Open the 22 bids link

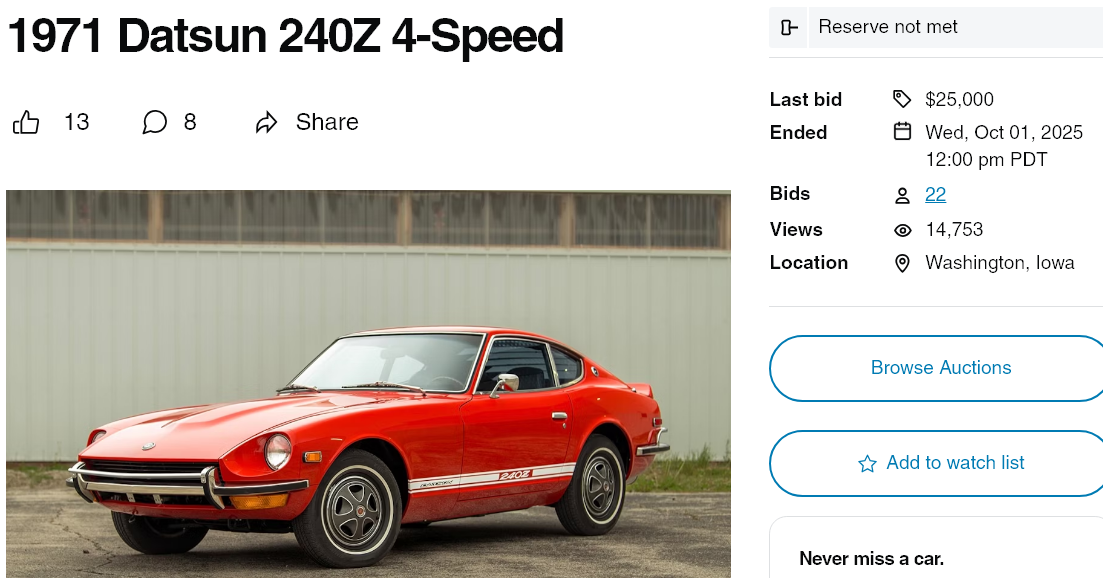pyautogui.click(x=935, y=194)
